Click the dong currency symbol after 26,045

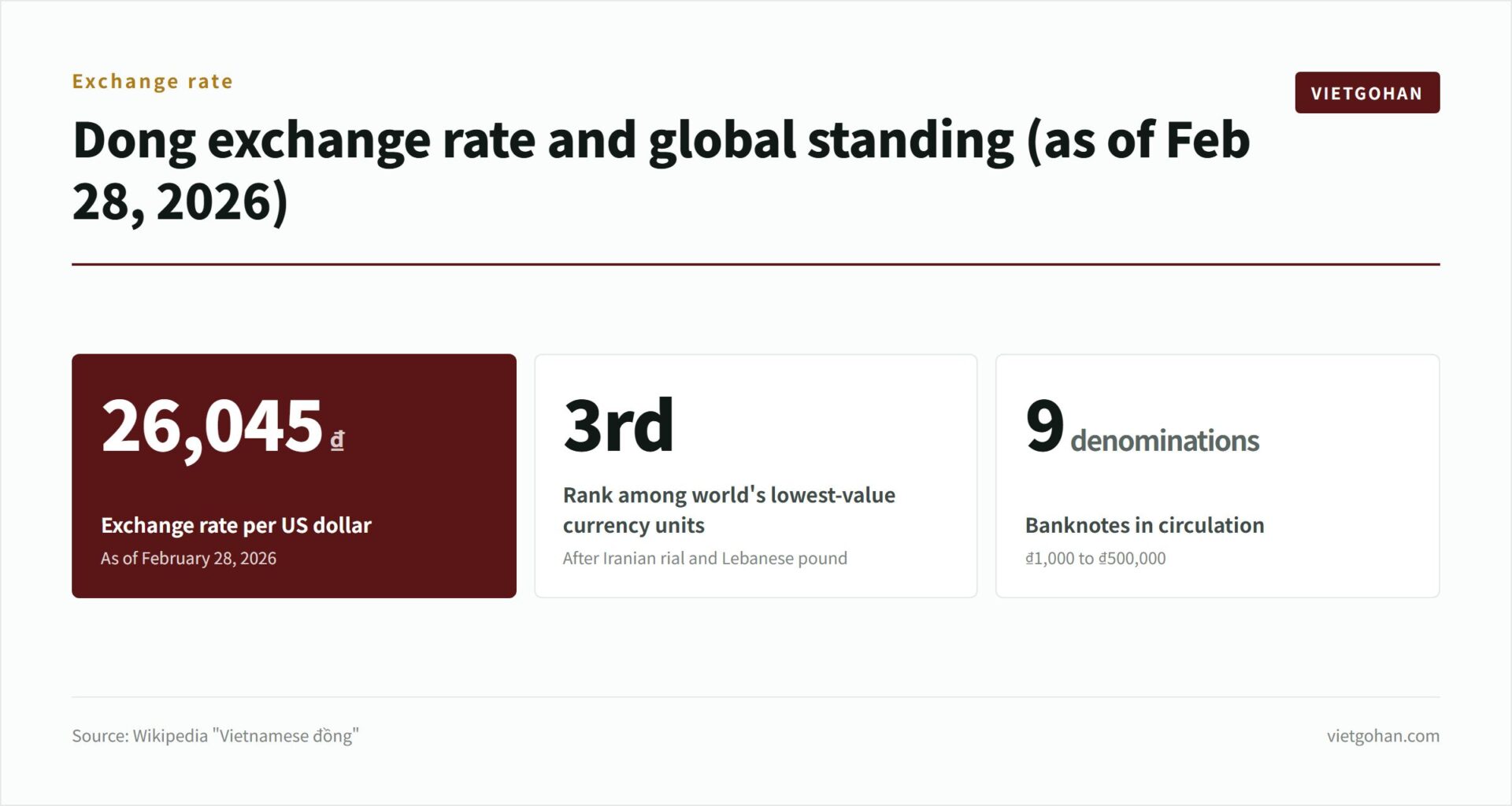[x=337, y=439]
